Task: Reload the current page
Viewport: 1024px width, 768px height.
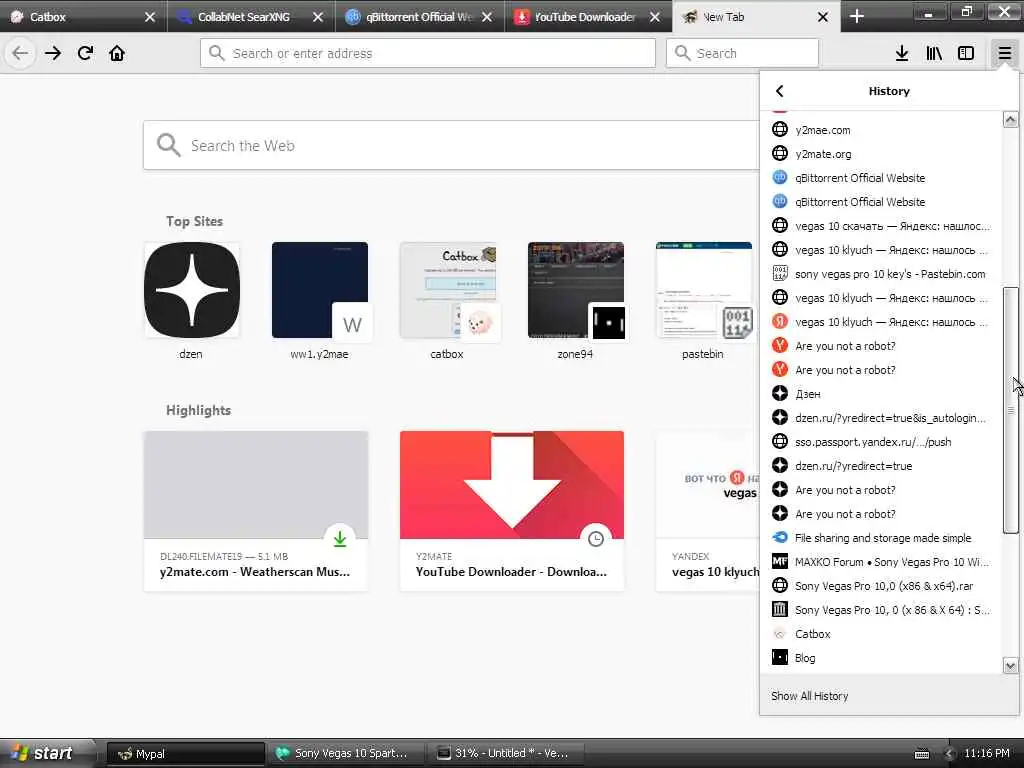Action: point(85,53)
